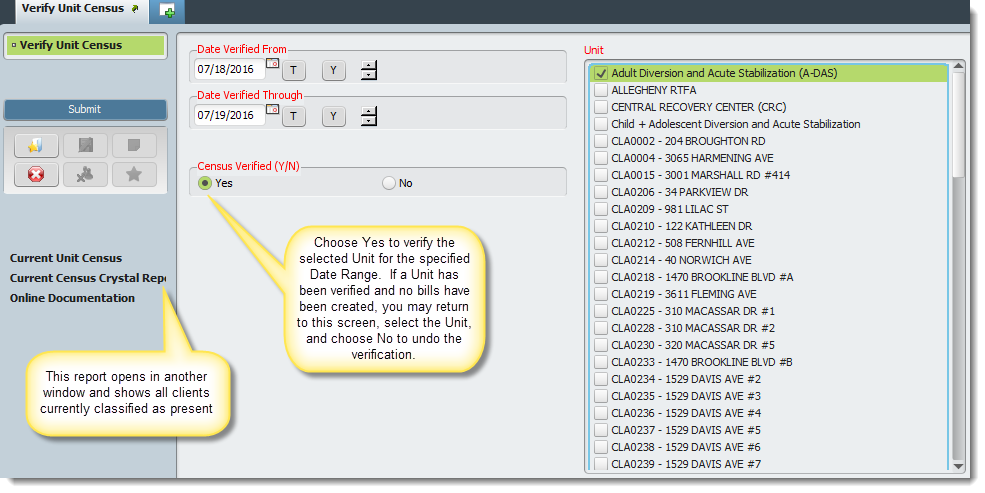Image resolution: width=985 pixels, height=493 pixels.
Task: Click the grayed chart document icon
Action: (85, 146)
